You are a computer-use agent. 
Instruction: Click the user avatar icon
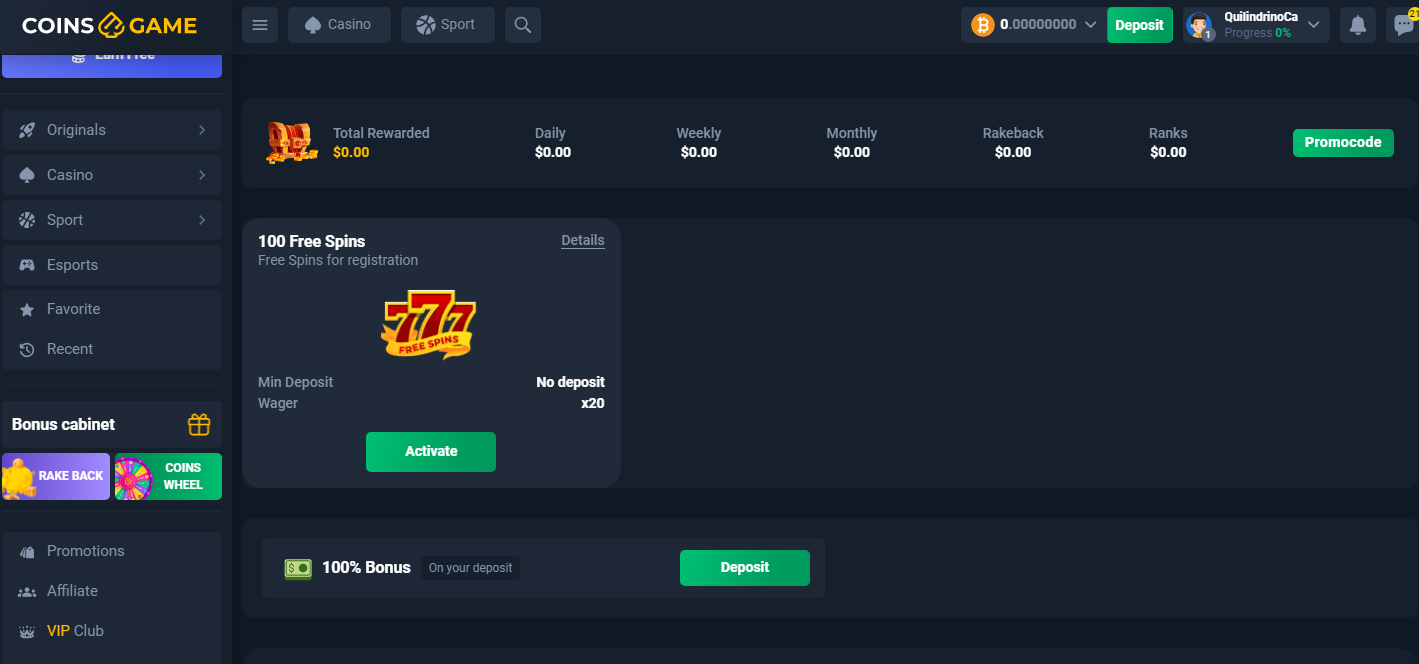1199,26
